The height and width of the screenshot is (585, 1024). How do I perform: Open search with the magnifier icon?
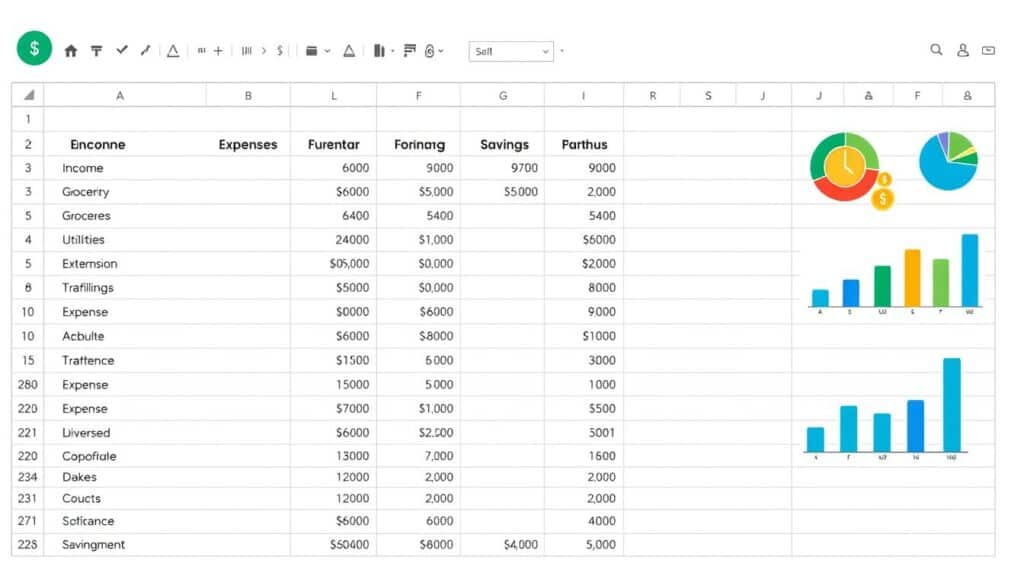coord(936,50)
